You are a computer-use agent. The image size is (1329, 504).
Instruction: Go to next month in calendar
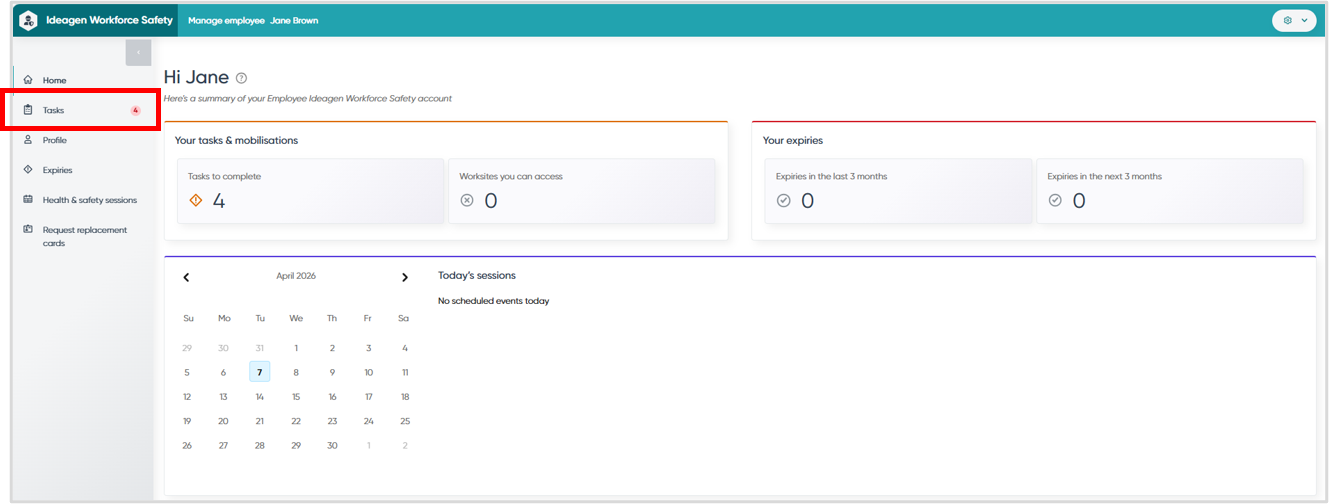(404, 277)
